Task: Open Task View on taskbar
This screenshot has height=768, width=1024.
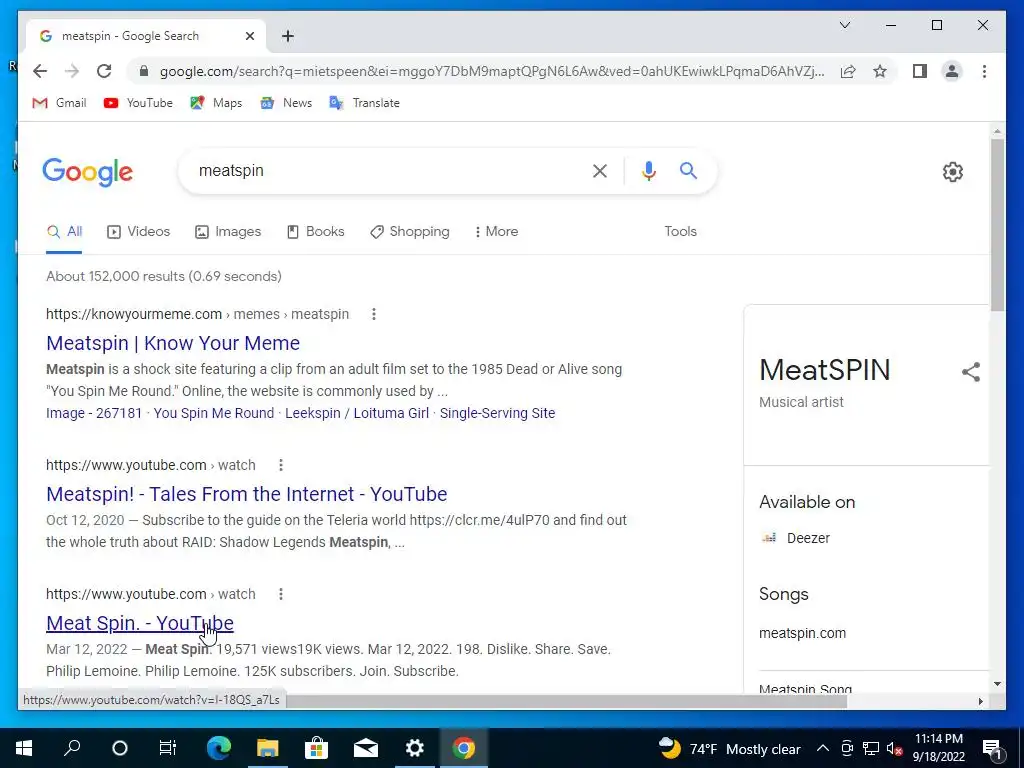Action: pyautogui.click(x=168, y=748)
